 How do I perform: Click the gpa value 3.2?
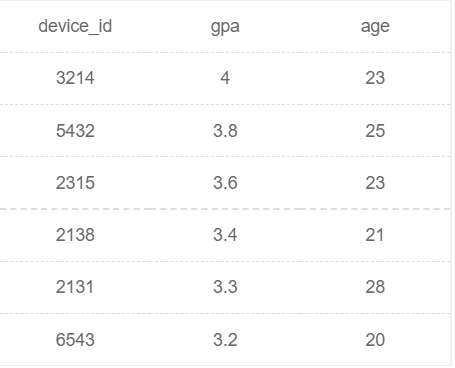point(225,340)
